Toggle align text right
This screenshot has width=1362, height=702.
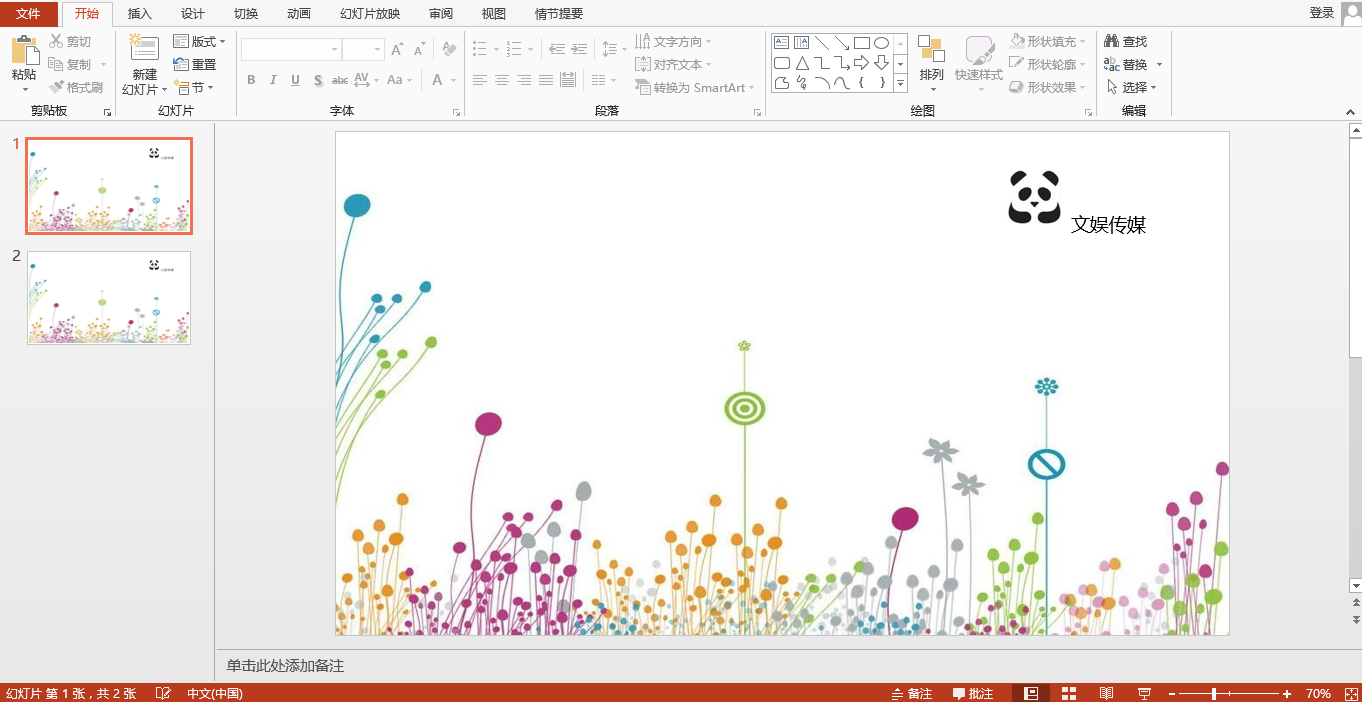click(524, 80)
